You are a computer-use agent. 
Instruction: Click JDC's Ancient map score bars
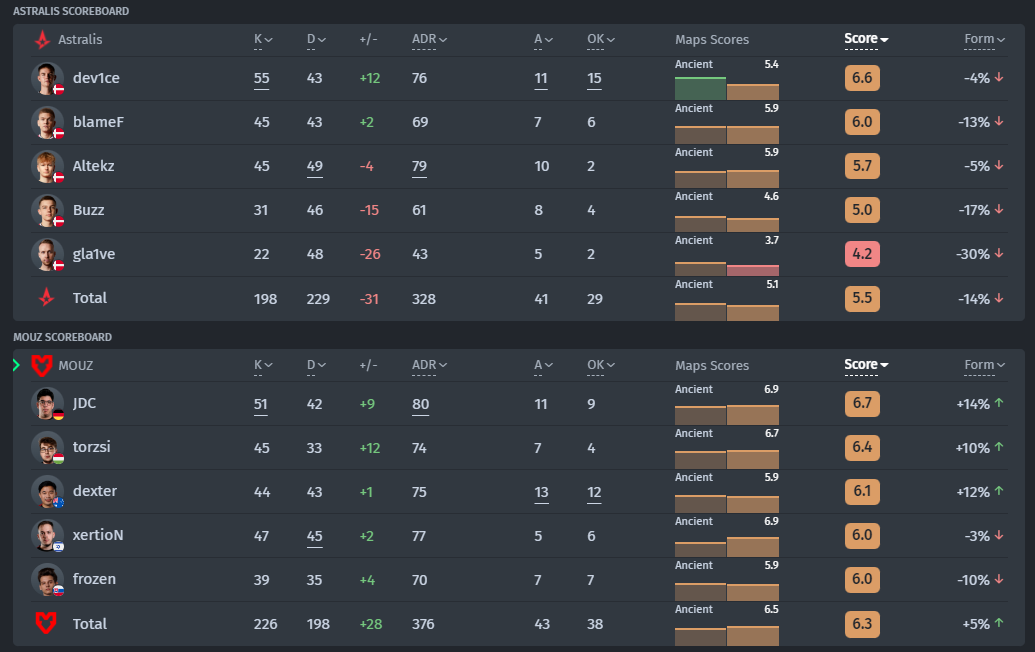click(727, 414)
